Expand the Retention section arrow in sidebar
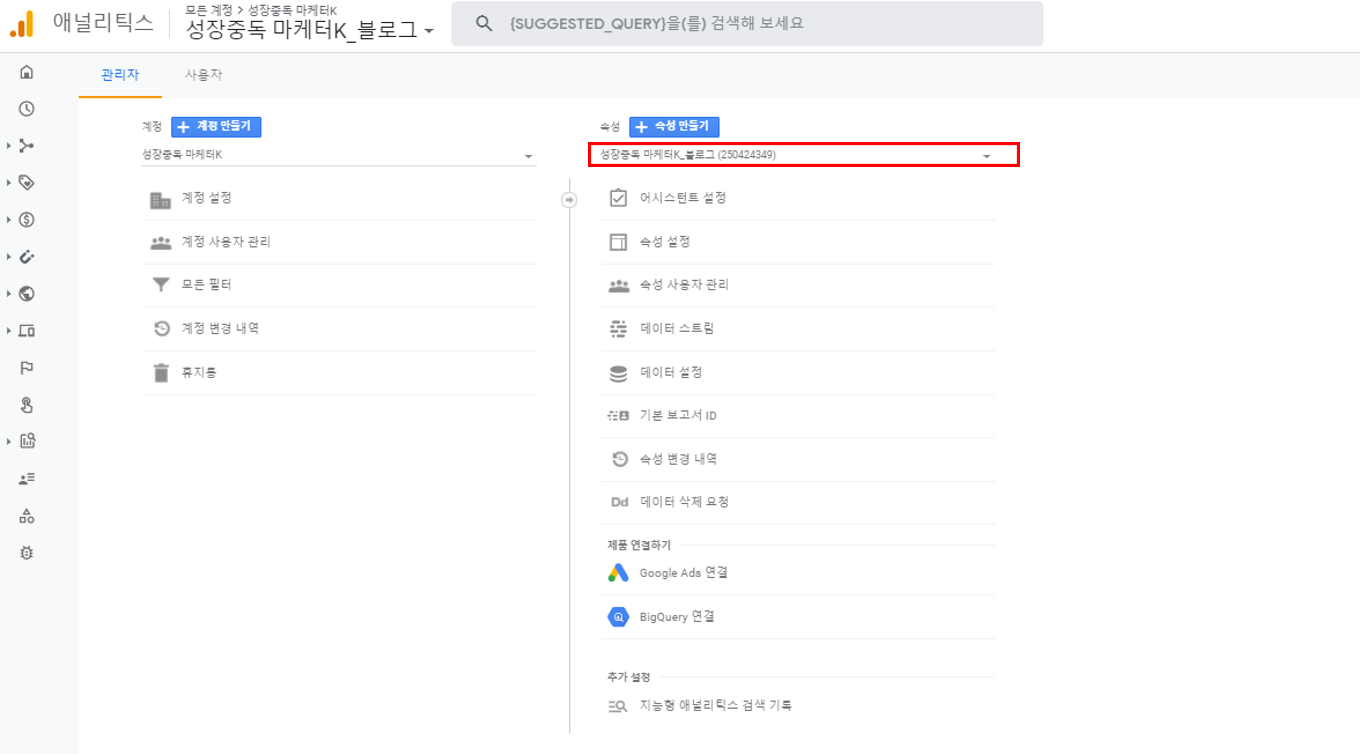This screenshot has width=1360, height=754. [9, 257]
